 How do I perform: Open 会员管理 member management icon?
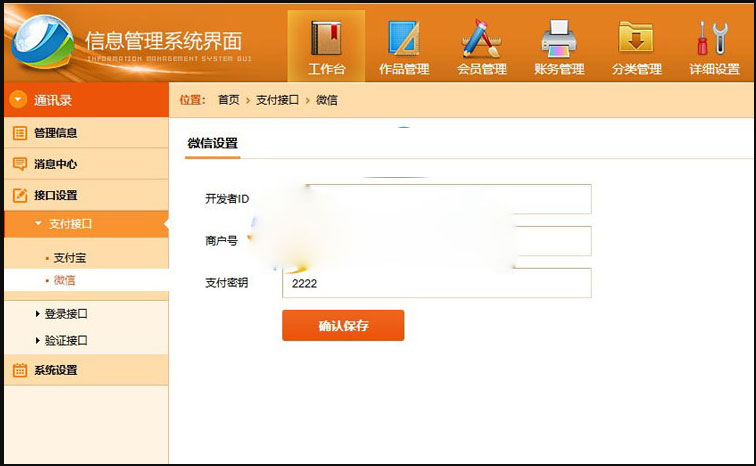pos(481,38)
